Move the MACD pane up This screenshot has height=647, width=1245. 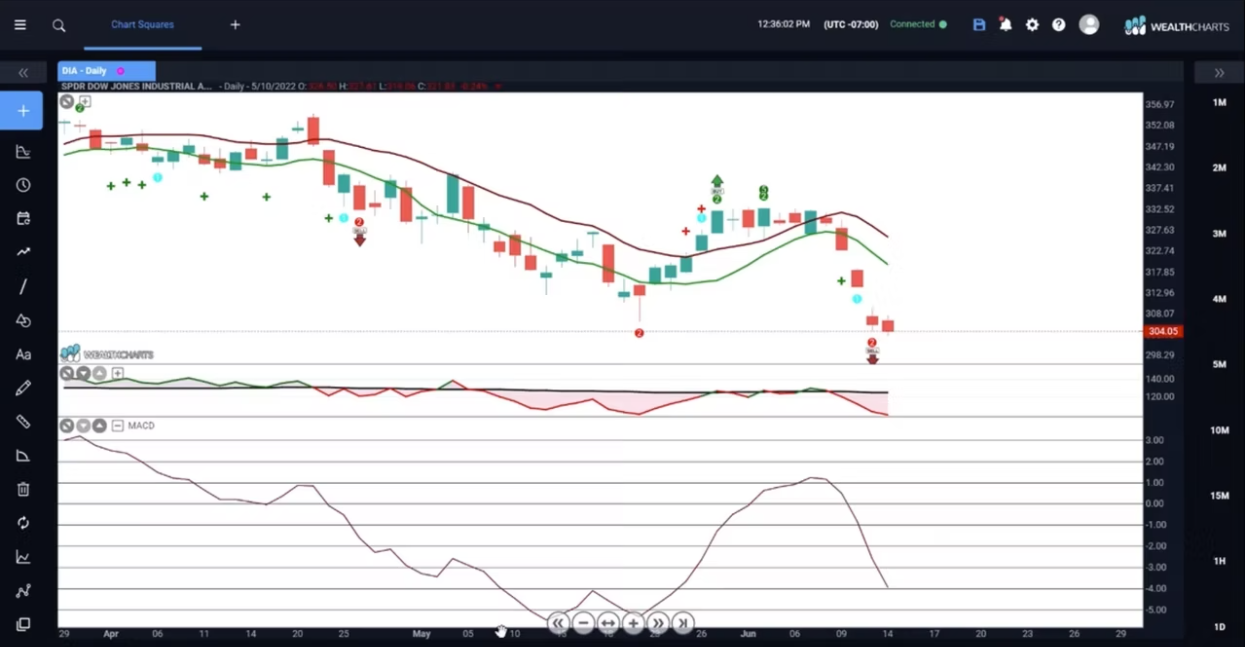100,426
